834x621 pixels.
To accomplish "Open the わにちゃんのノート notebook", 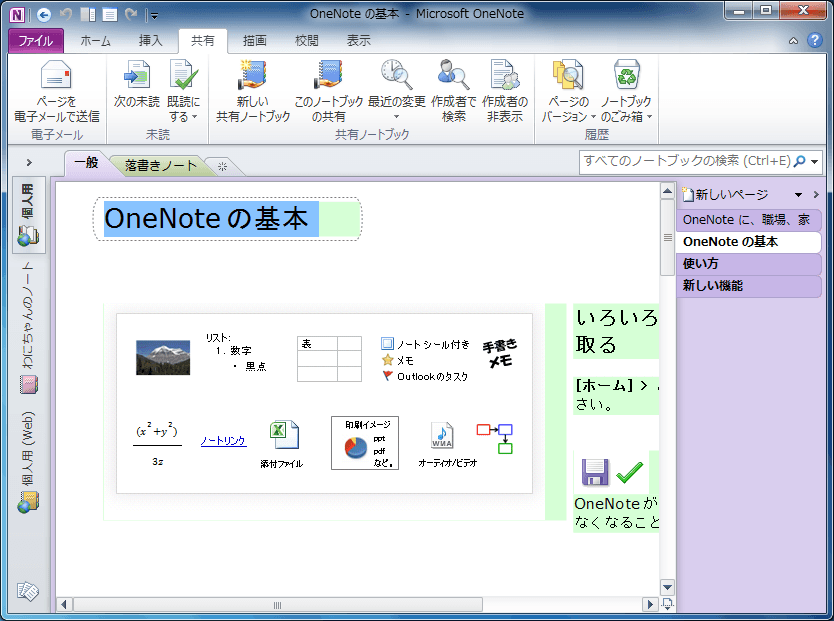I will pyautogui.click(x=29, y=328).
